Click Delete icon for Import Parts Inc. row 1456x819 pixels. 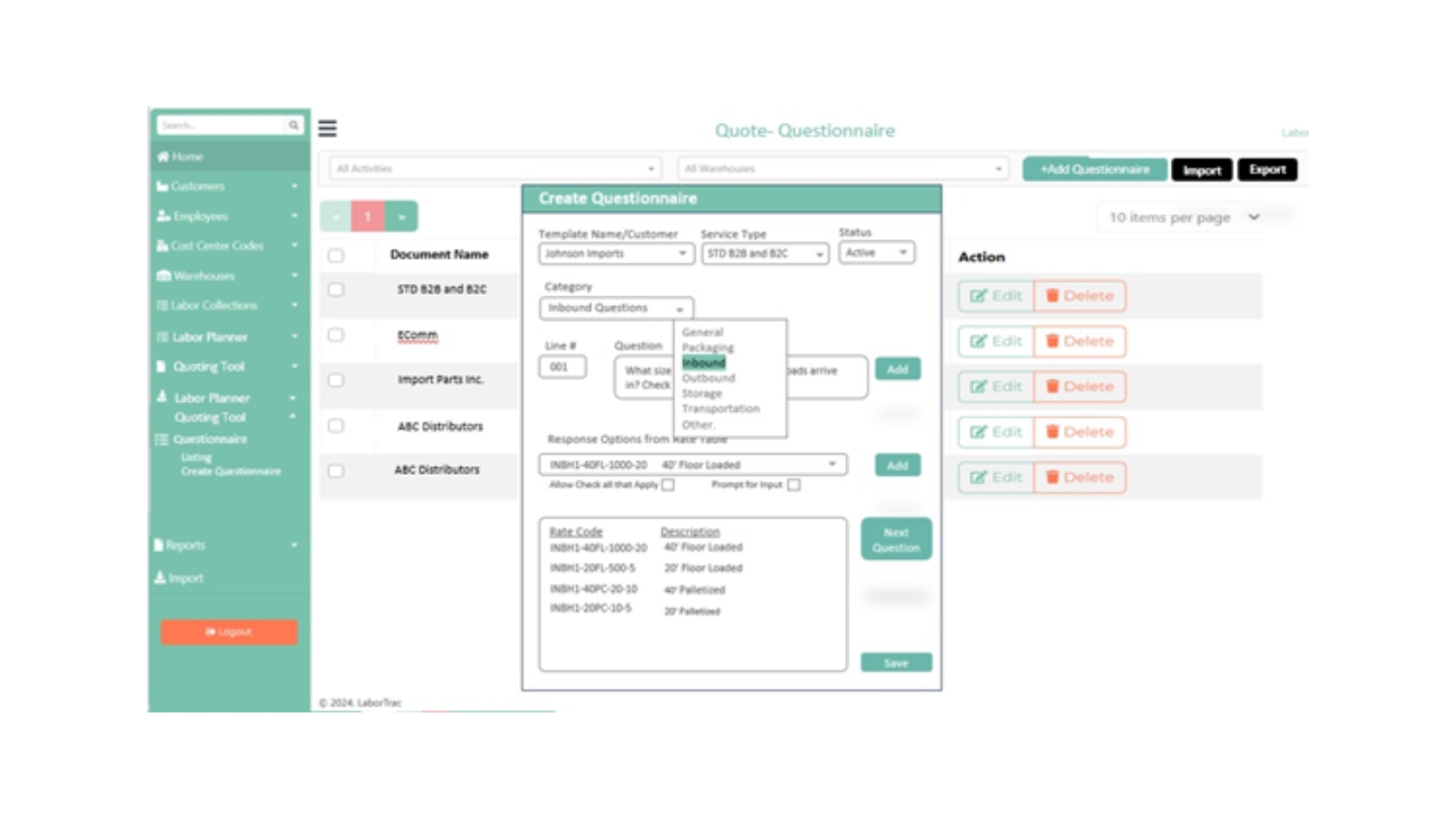[x=1052, y=387]
